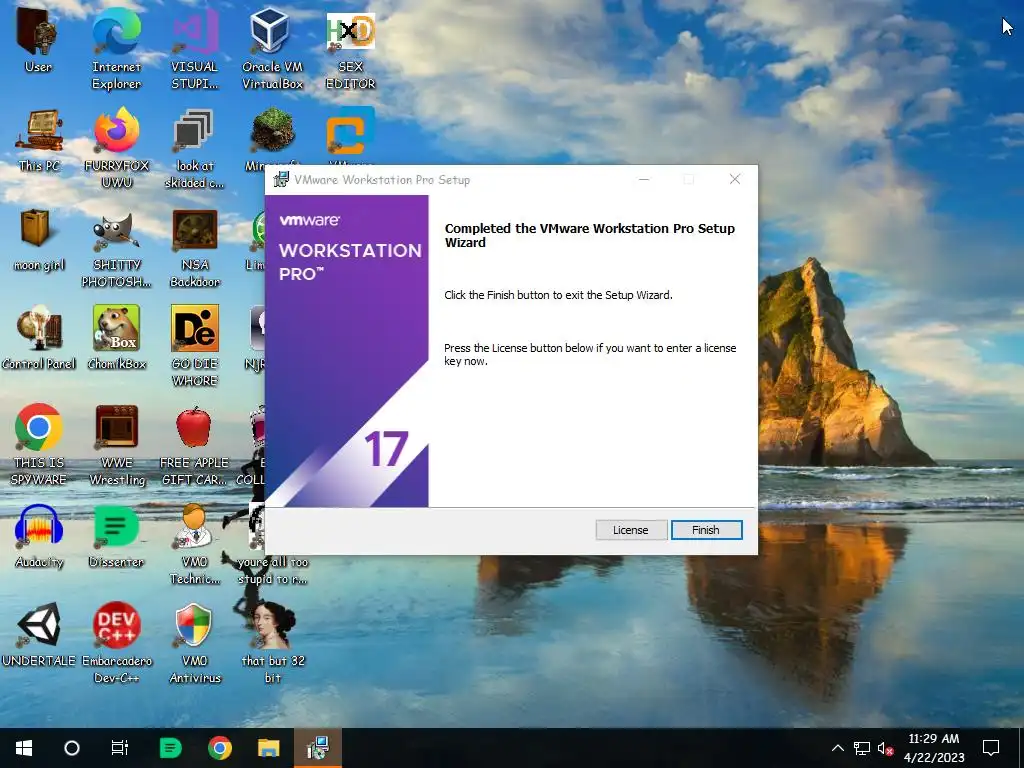The width and height of the screenshot is (1024, 768).
Task: Select the GO DIE WHORE desktop icon
Action: [x=195, y=347]
